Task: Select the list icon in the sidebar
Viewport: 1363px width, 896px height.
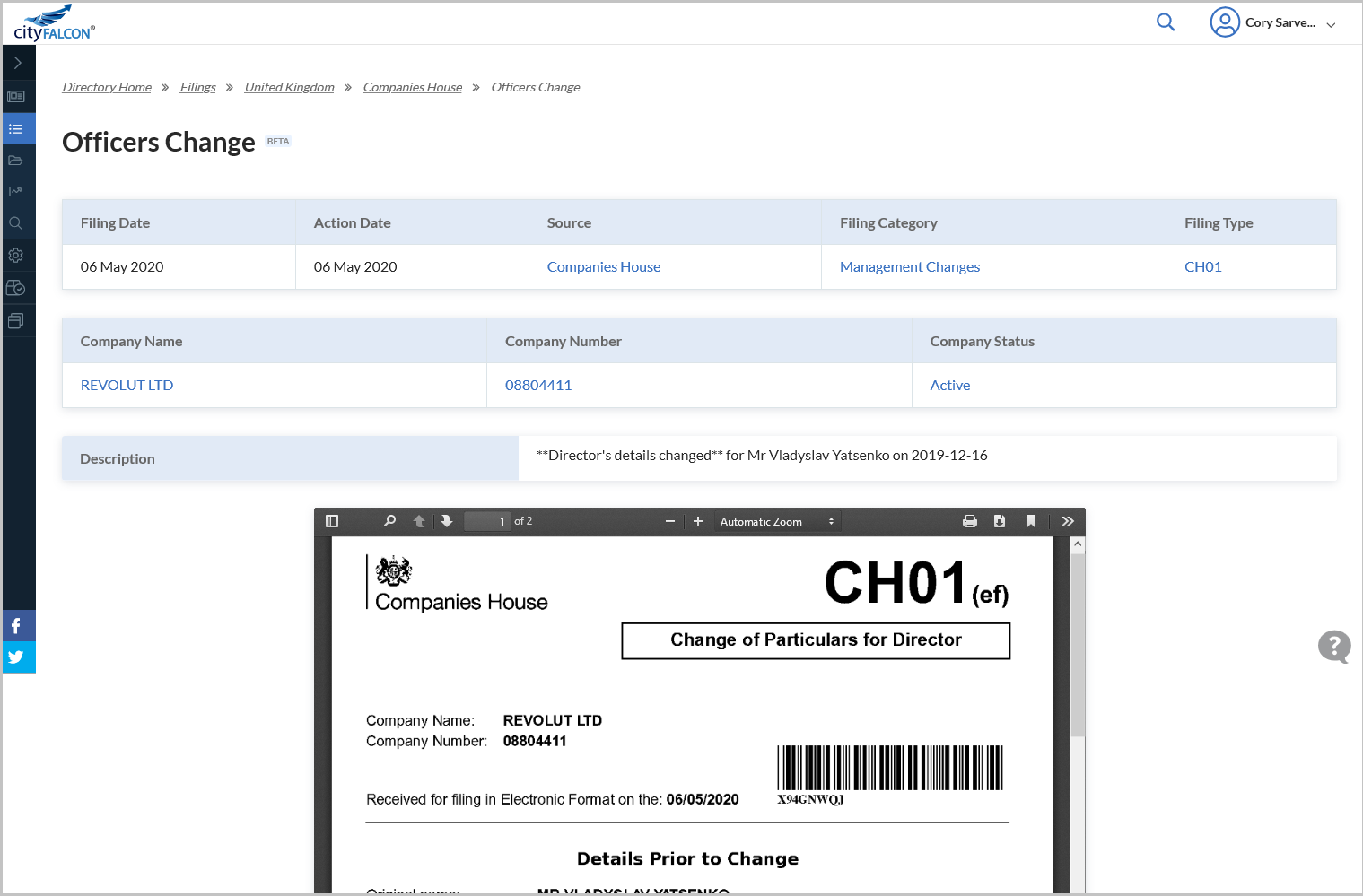Action: tap(16, 129)
